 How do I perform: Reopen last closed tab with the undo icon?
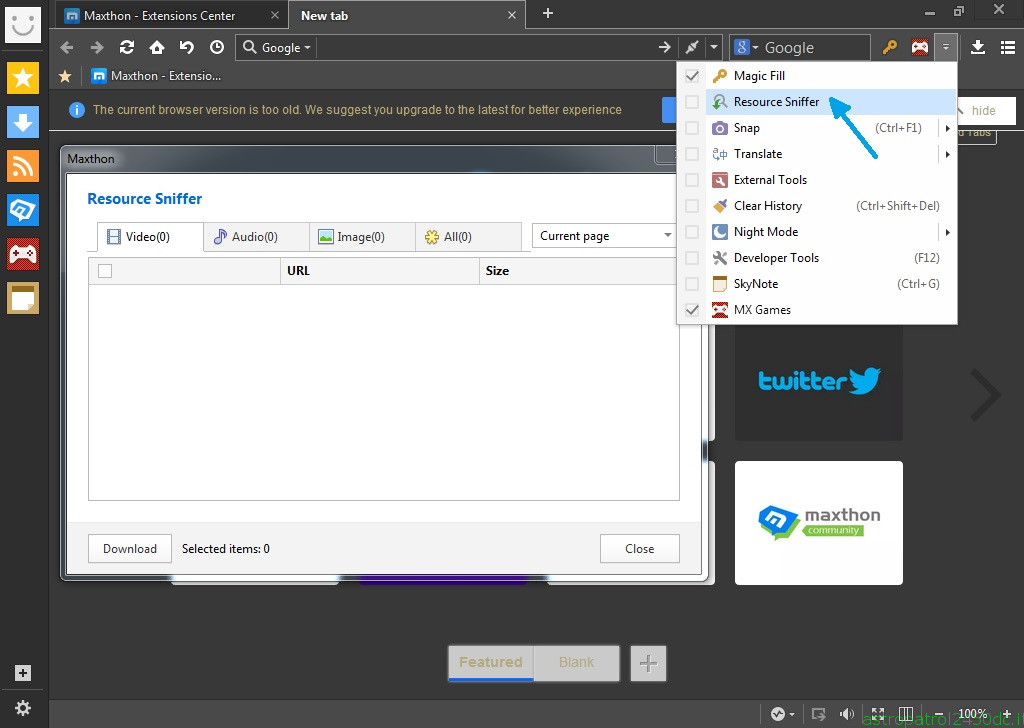(187, 47)
